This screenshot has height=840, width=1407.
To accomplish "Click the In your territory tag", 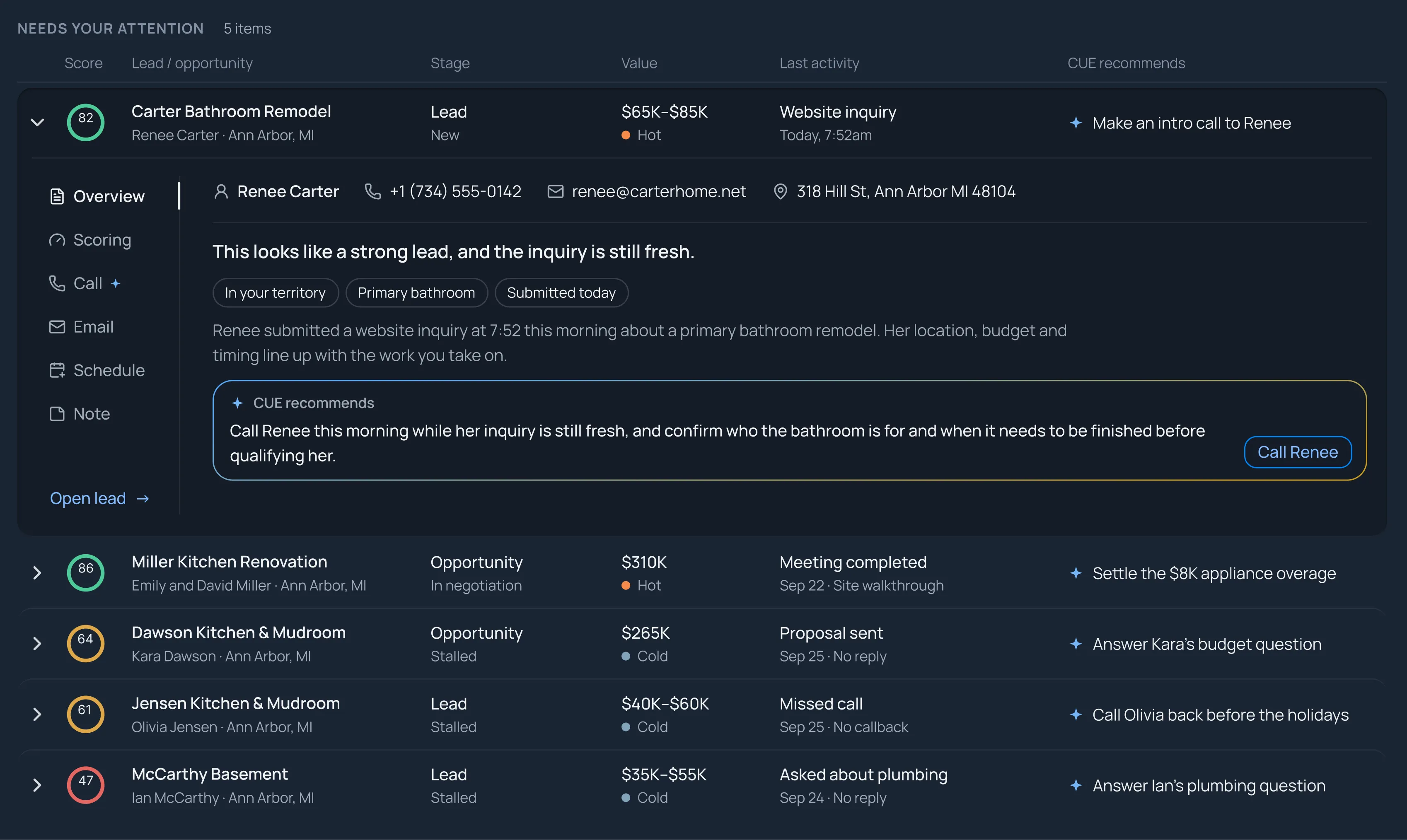I will click(276, 293).
